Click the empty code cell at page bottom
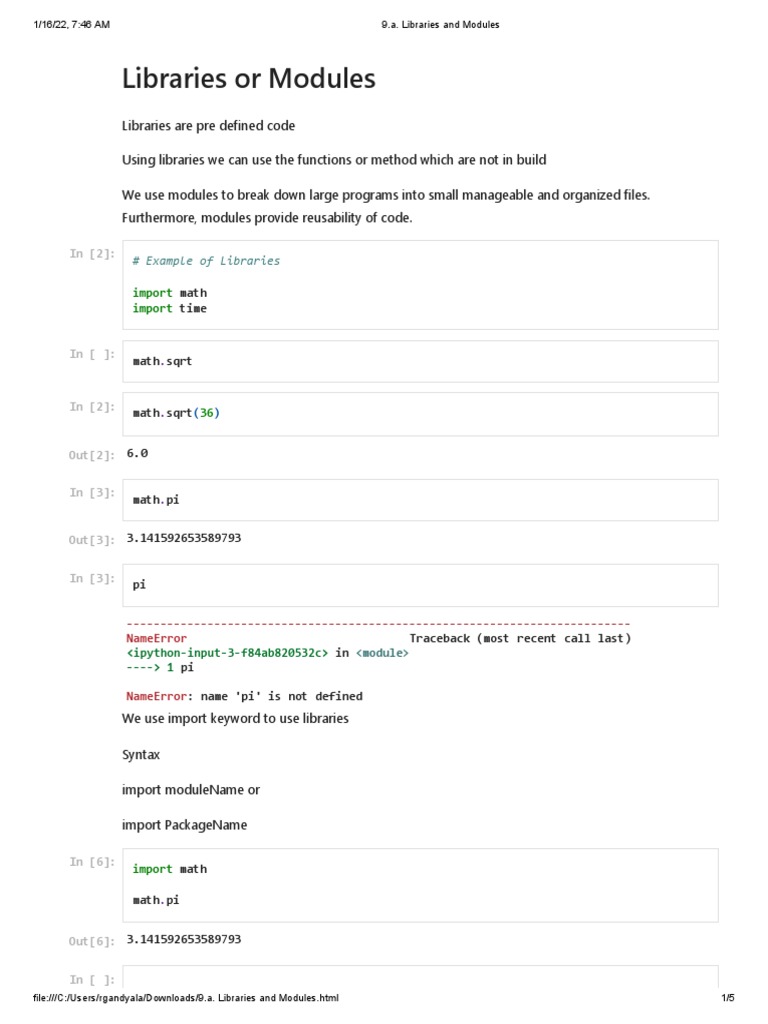Viewport: 768px width, 1024px height. (x=420, y=979)
